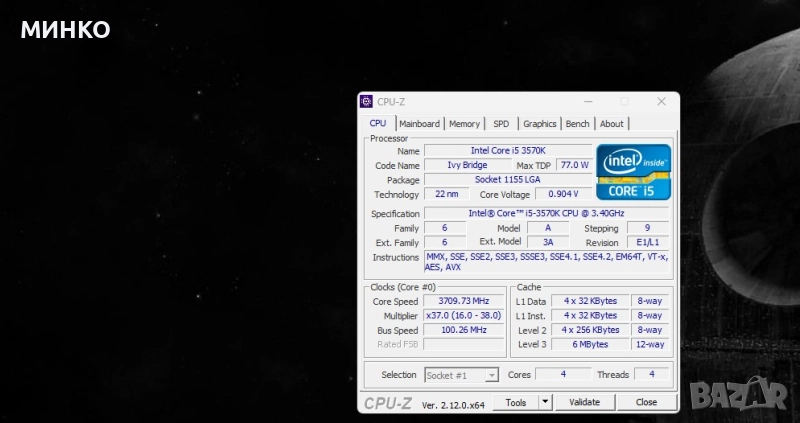Viewport: 800px width, 423px height.
Task: Close the CPU-Z window with X
Action: pyautogui.click(x=661, y=101)
